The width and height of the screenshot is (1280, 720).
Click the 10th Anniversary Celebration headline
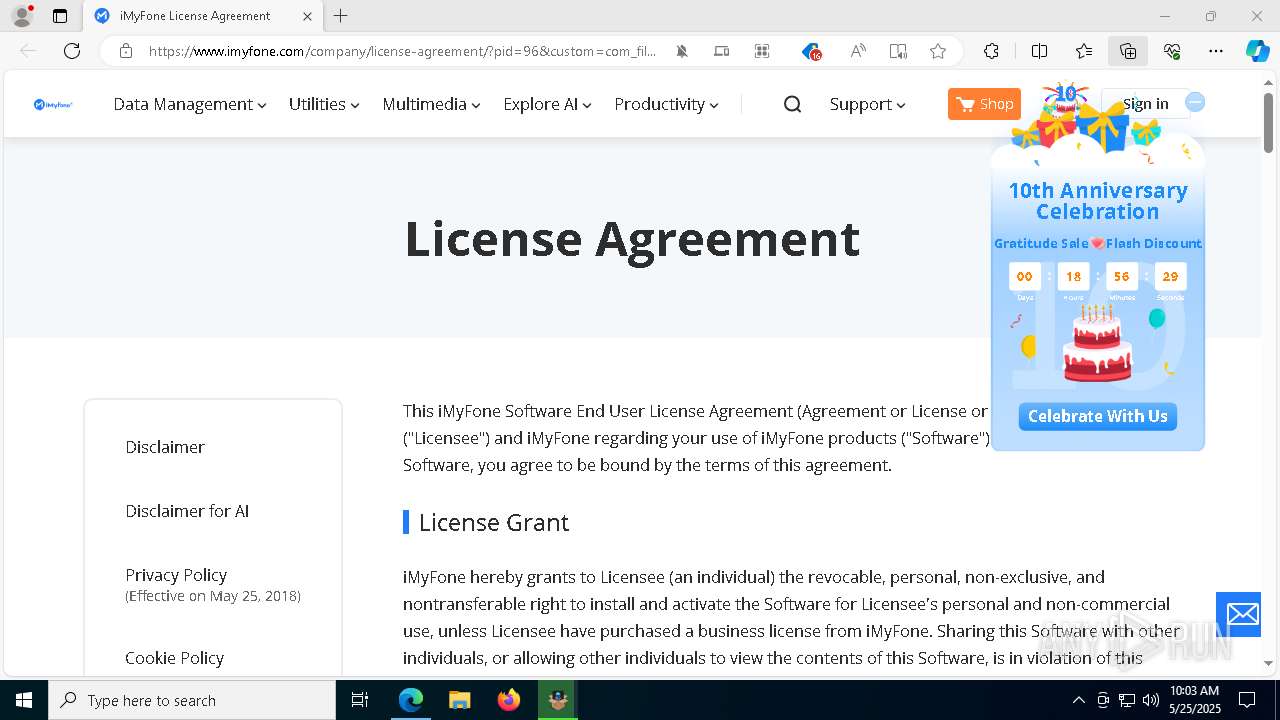coord(1098,201)
